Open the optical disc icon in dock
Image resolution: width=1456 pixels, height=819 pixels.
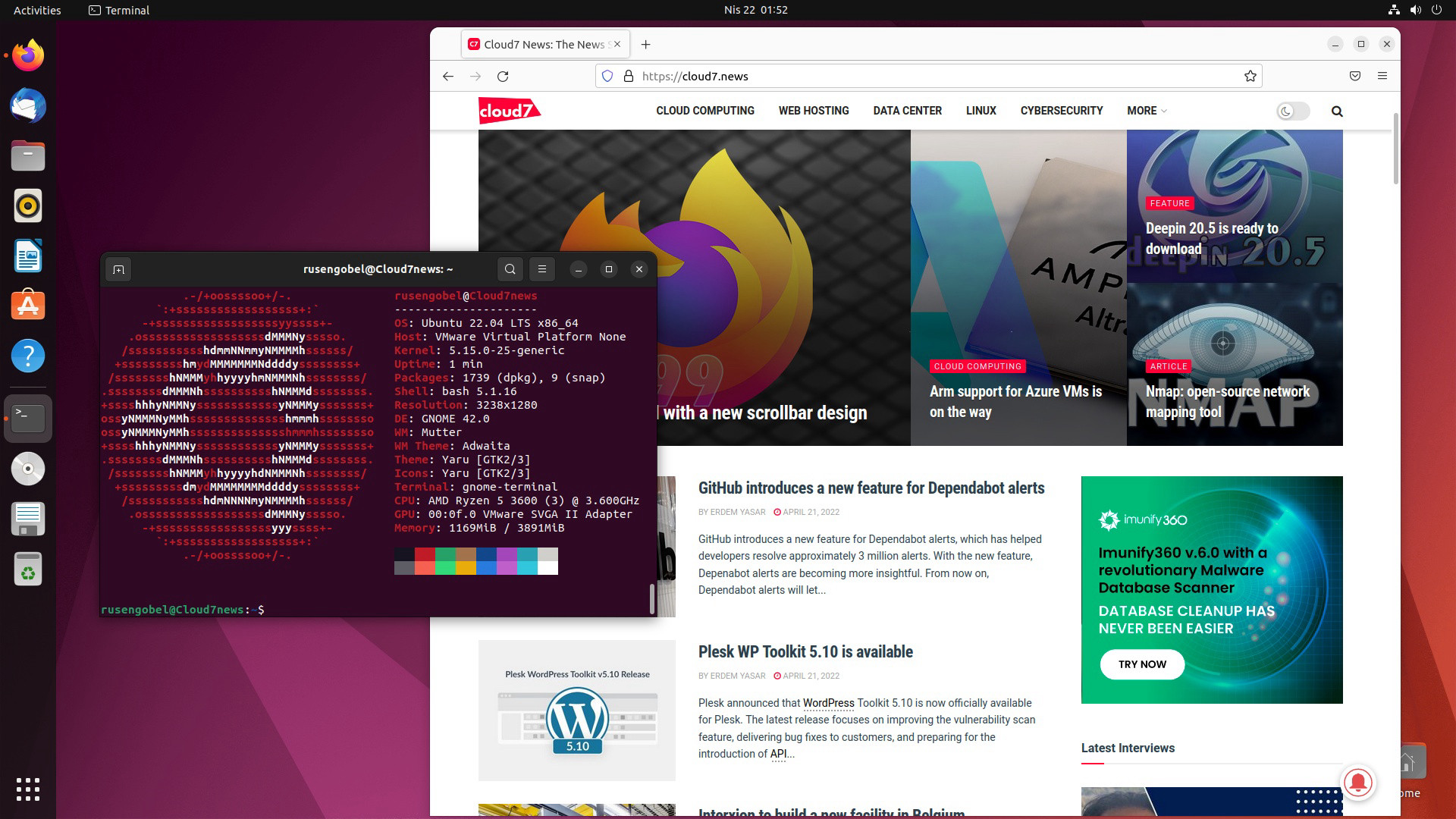[28, 469]
